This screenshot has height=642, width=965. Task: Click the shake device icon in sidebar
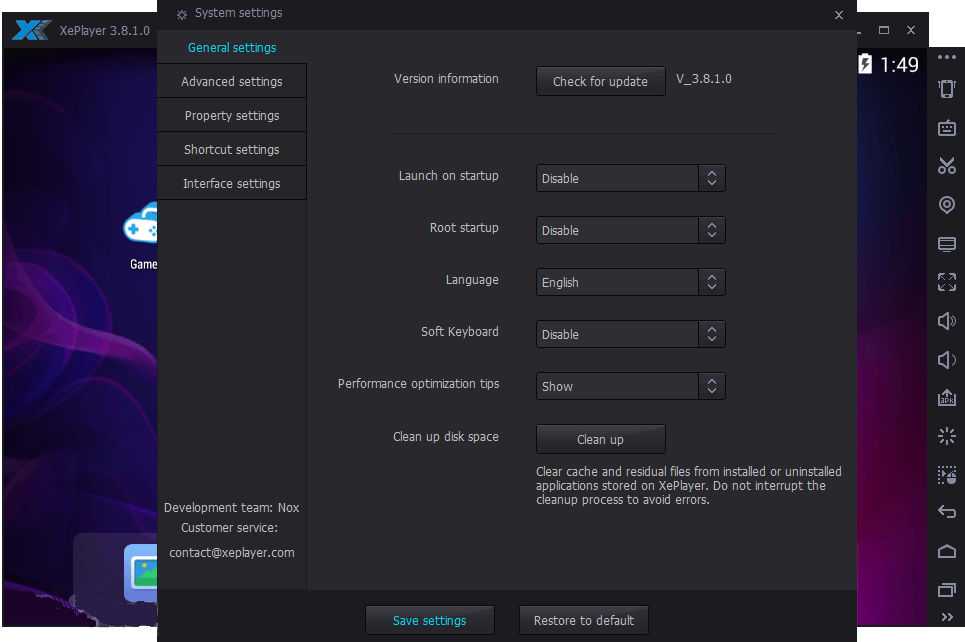(946, 89)
